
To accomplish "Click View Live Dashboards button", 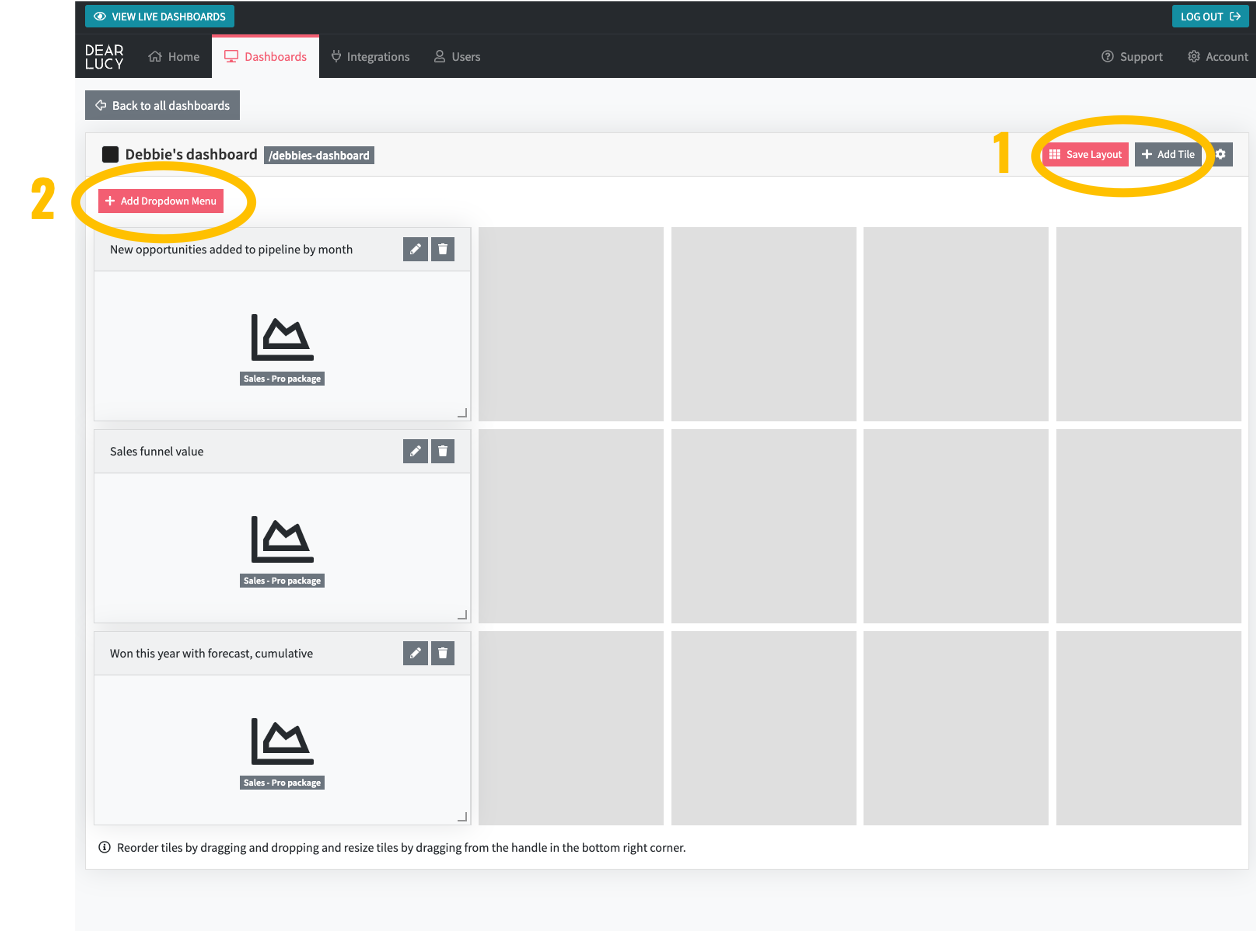I will coord(160,16).
